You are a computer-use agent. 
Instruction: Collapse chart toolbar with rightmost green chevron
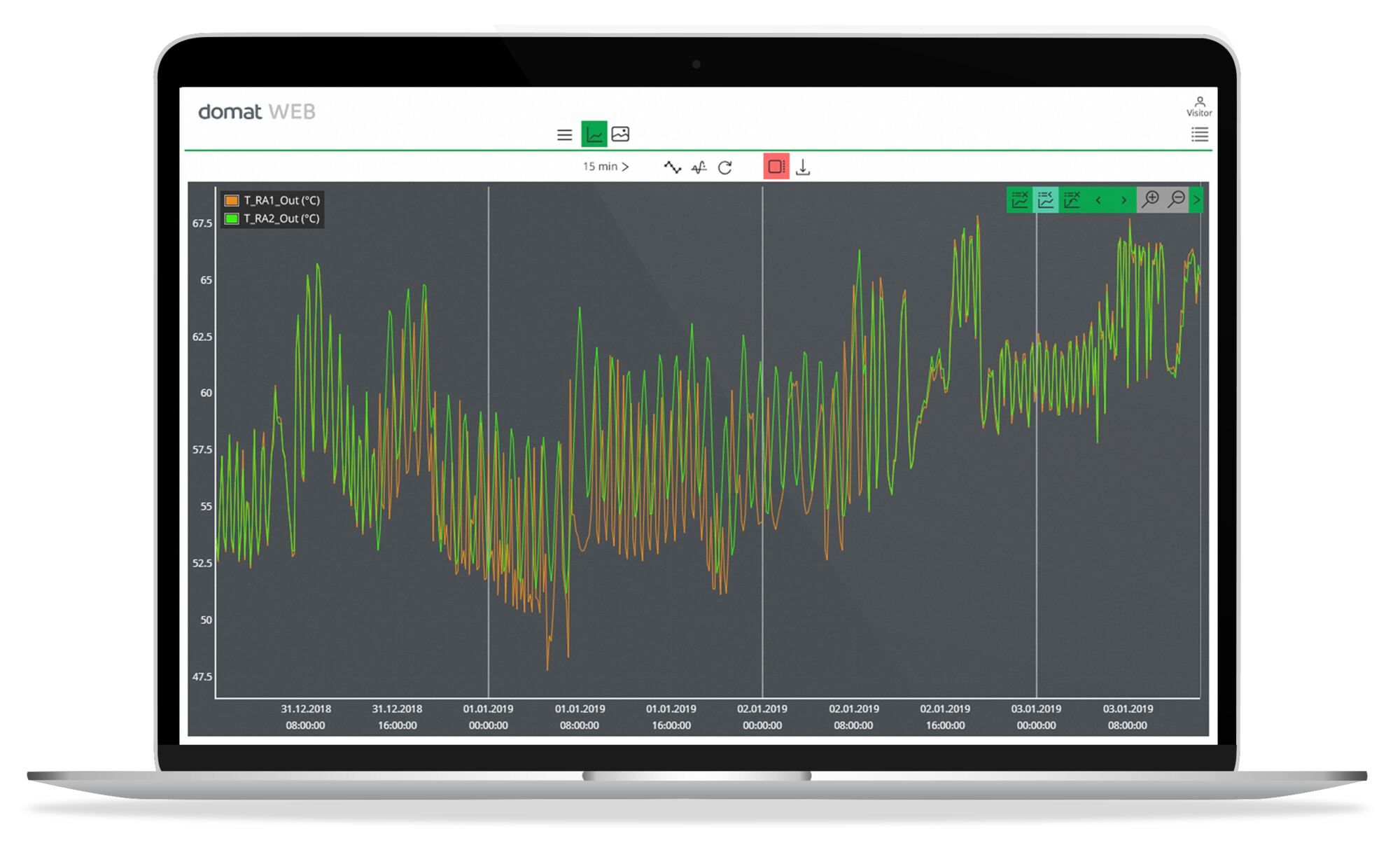click(x=1197, y=200)
